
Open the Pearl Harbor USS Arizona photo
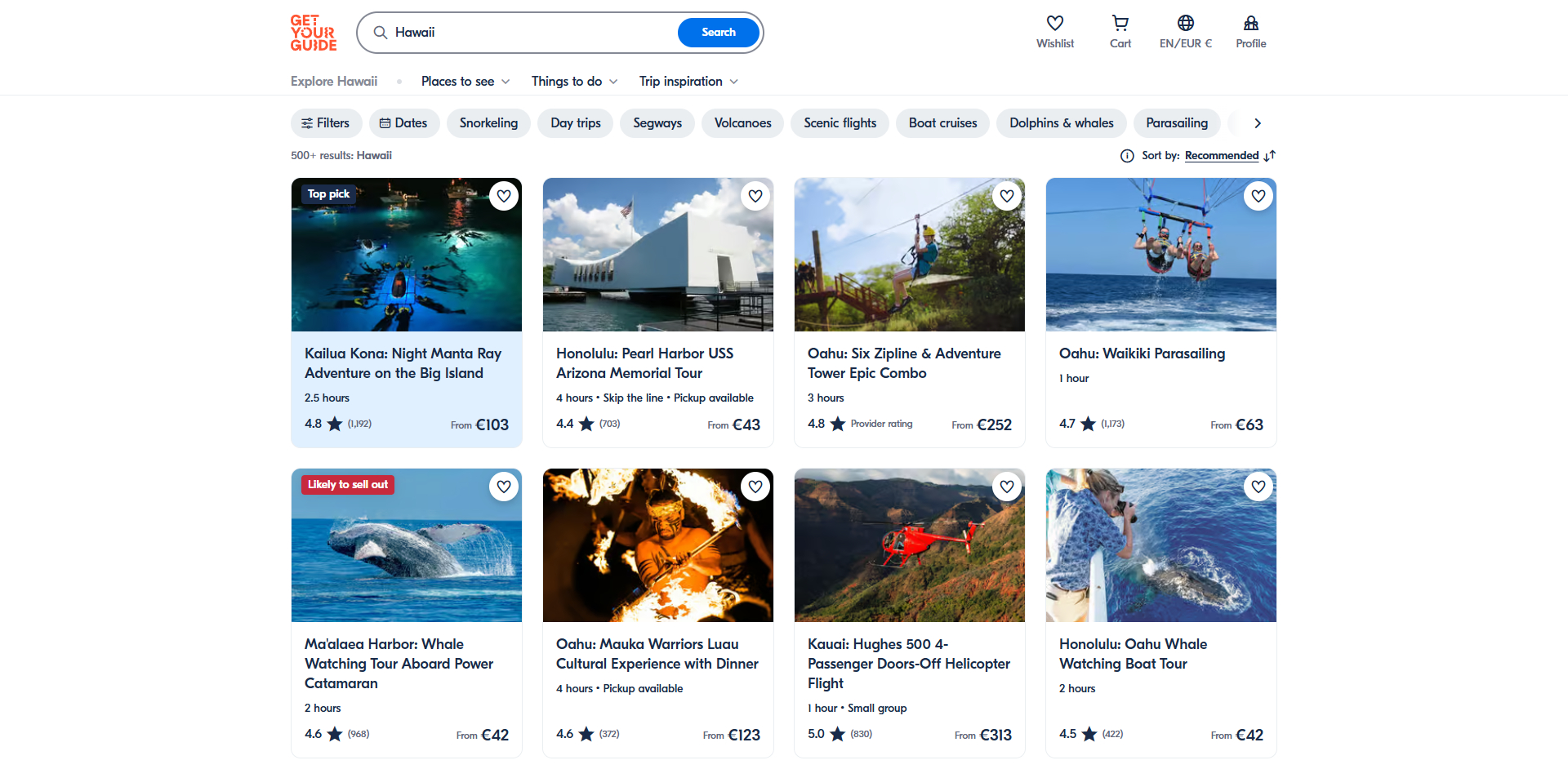[657, 255]
